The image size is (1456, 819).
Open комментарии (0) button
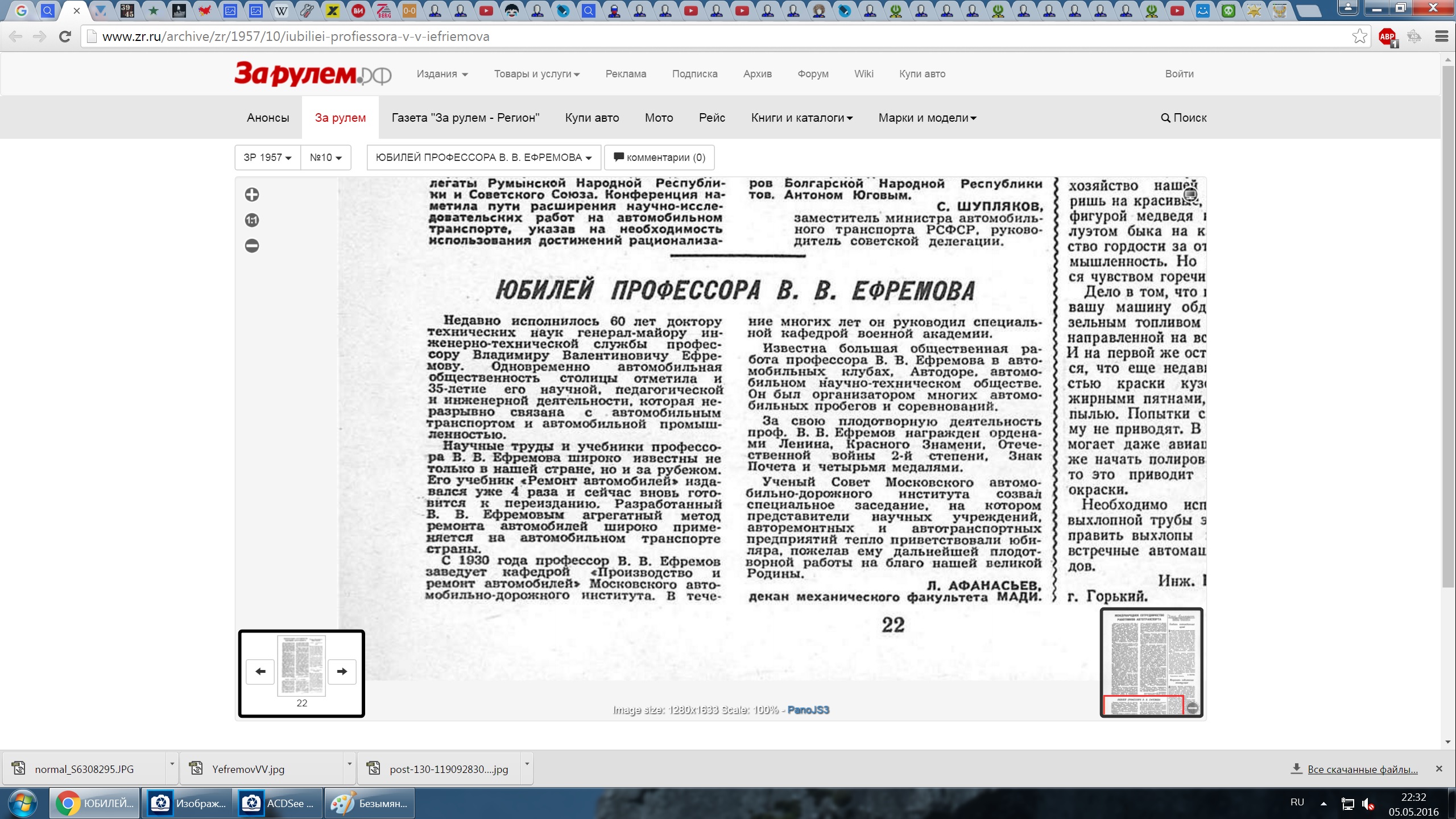click(659, 158)
